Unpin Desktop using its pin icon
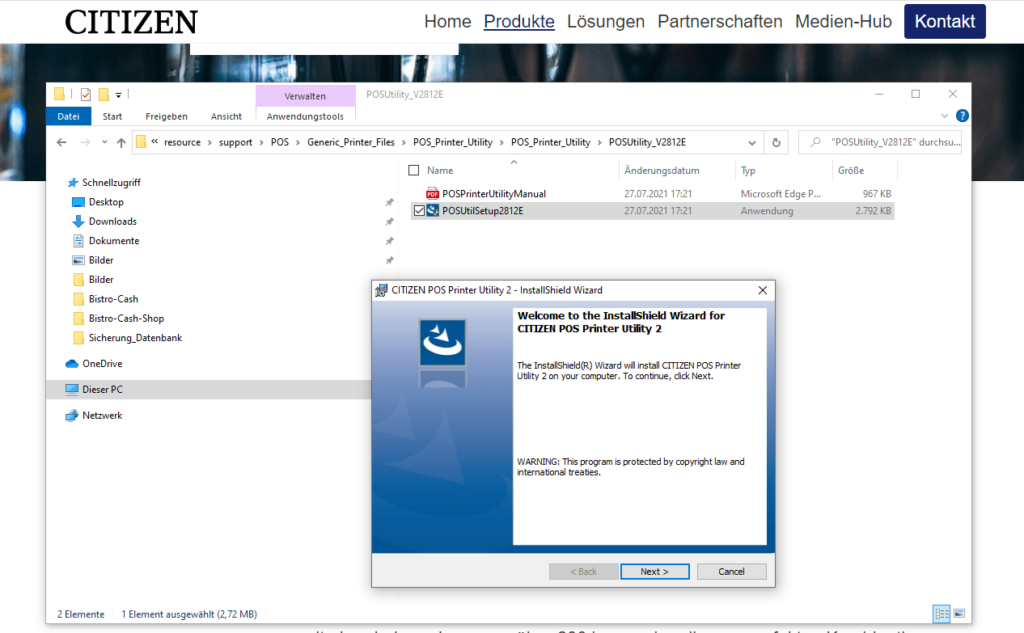 (x=389, y=203)
